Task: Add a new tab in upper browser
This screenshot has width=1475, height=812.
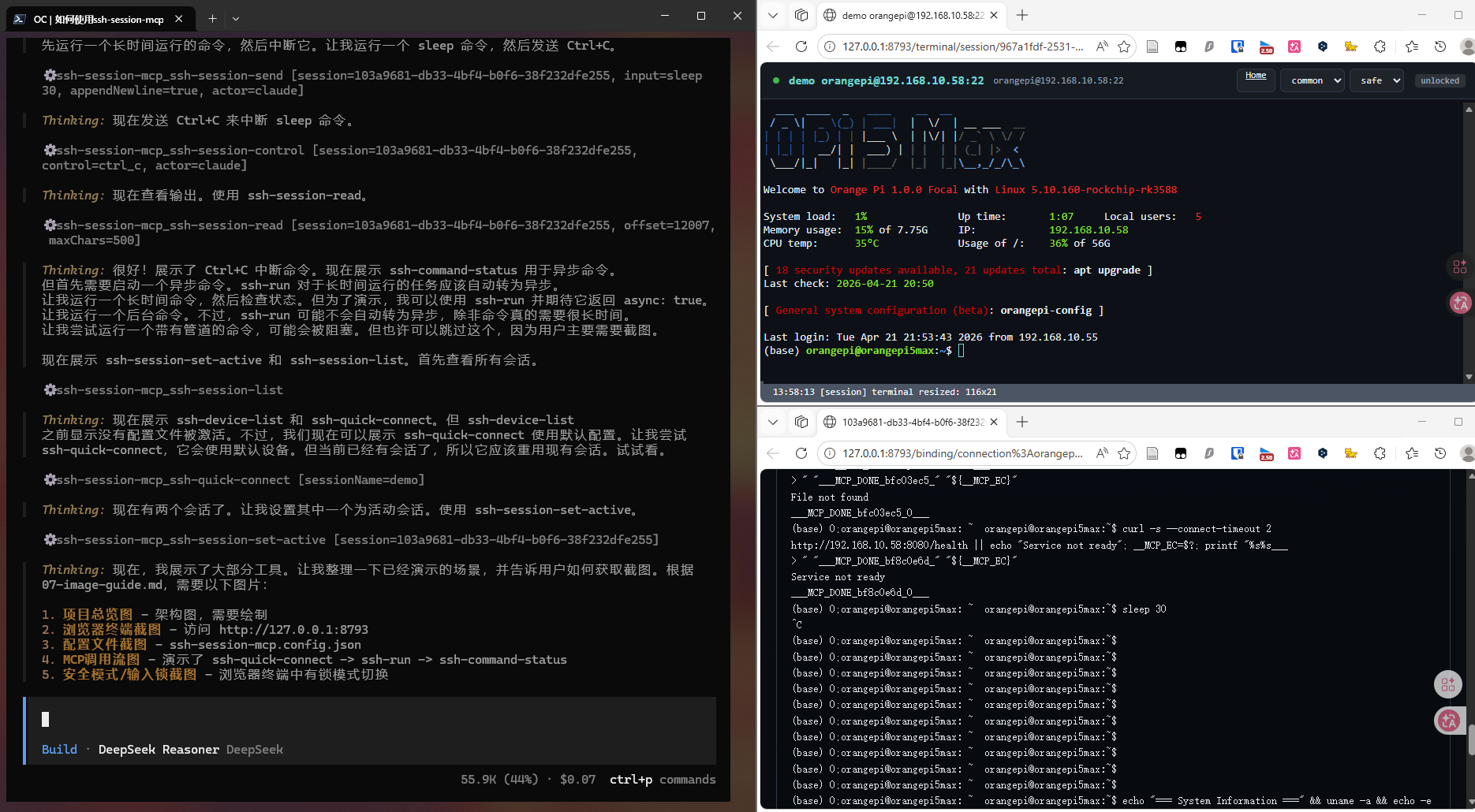Action: [1022, 15]
